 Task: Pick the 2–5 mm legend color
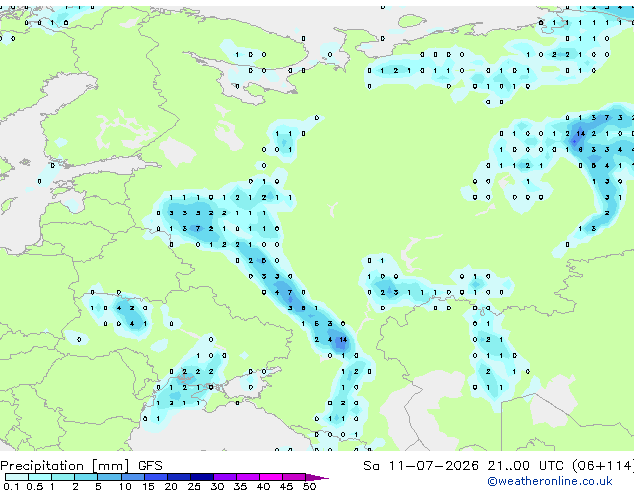point(86,477)
